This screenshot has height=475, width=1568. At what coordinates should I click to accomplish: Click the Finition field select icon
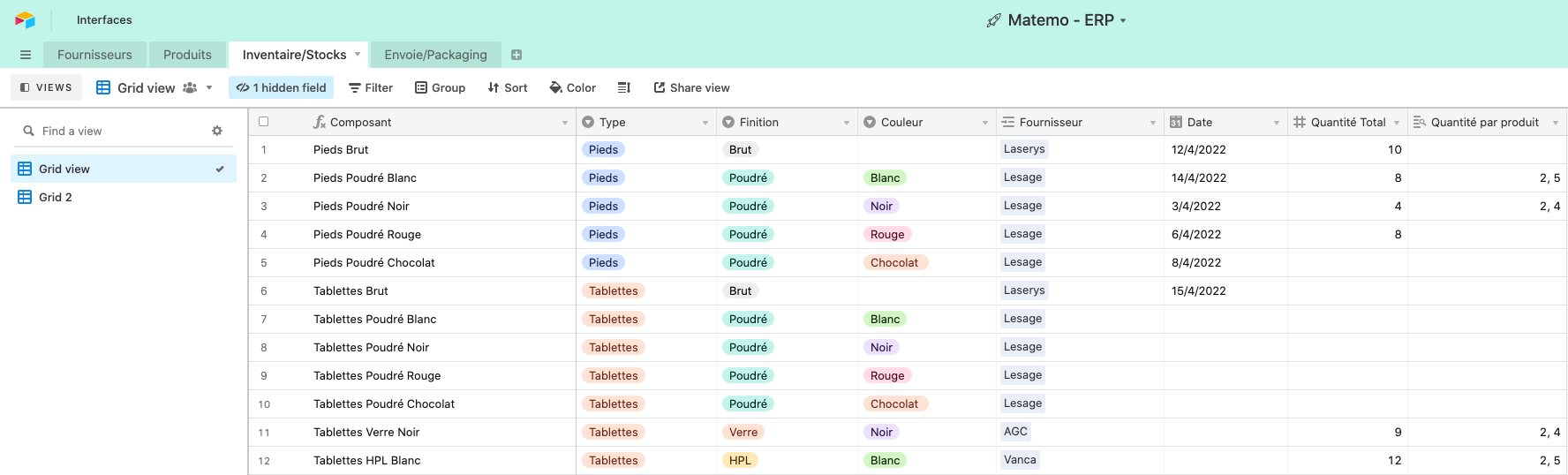tap(728, 122)
